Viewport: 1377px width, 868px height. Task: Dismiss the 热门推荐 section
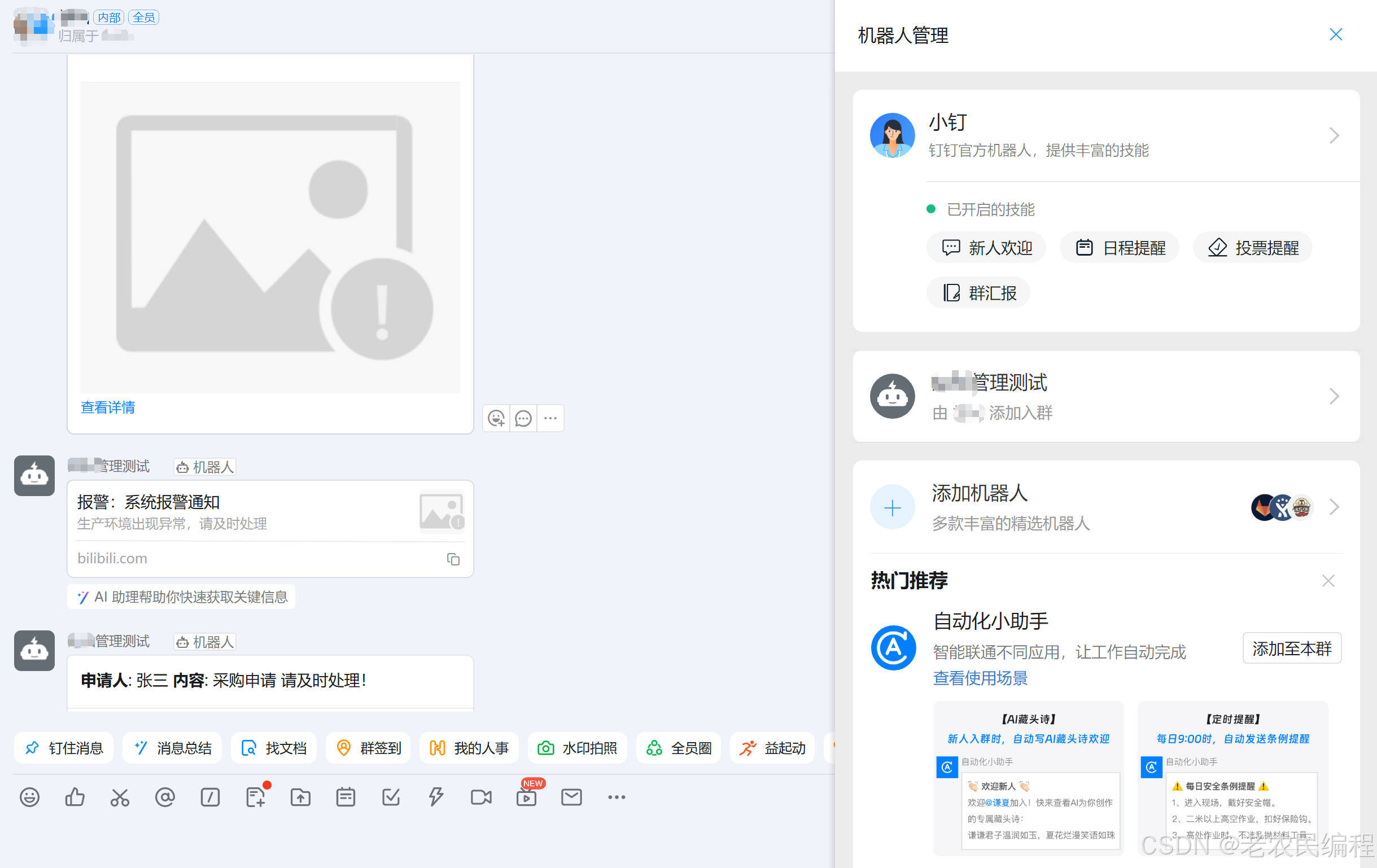[1328, 581]
